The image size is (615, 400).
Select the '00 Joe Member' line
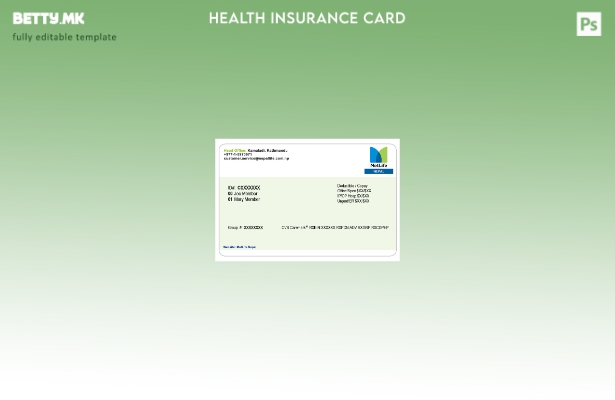pyautogui.click(x=243, y=193)
